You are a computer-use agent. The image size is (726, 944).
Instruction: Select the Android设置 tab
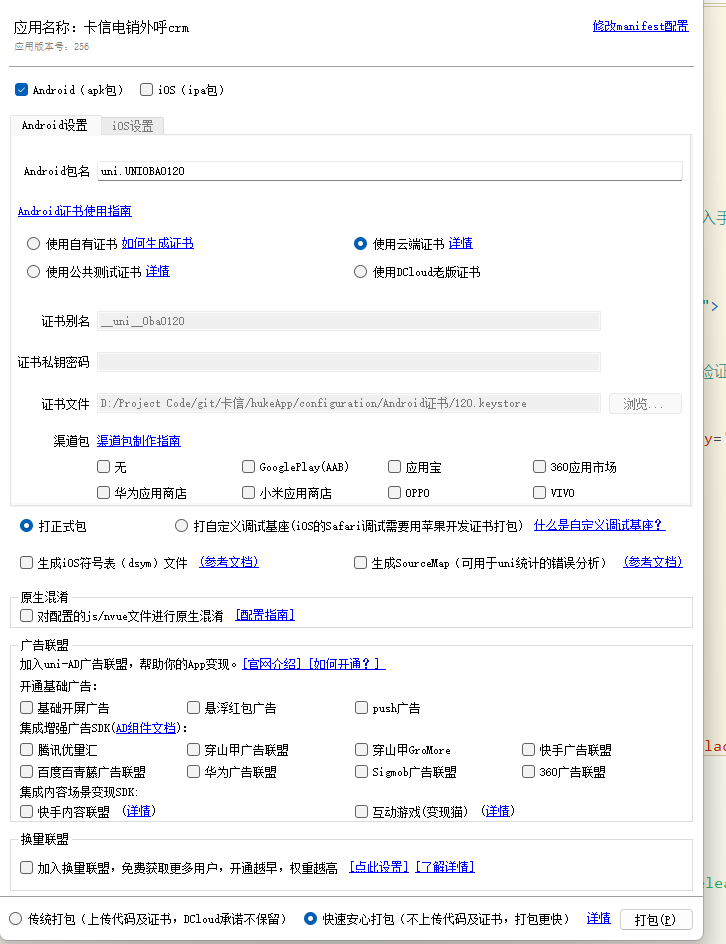(x=54, y=126)
